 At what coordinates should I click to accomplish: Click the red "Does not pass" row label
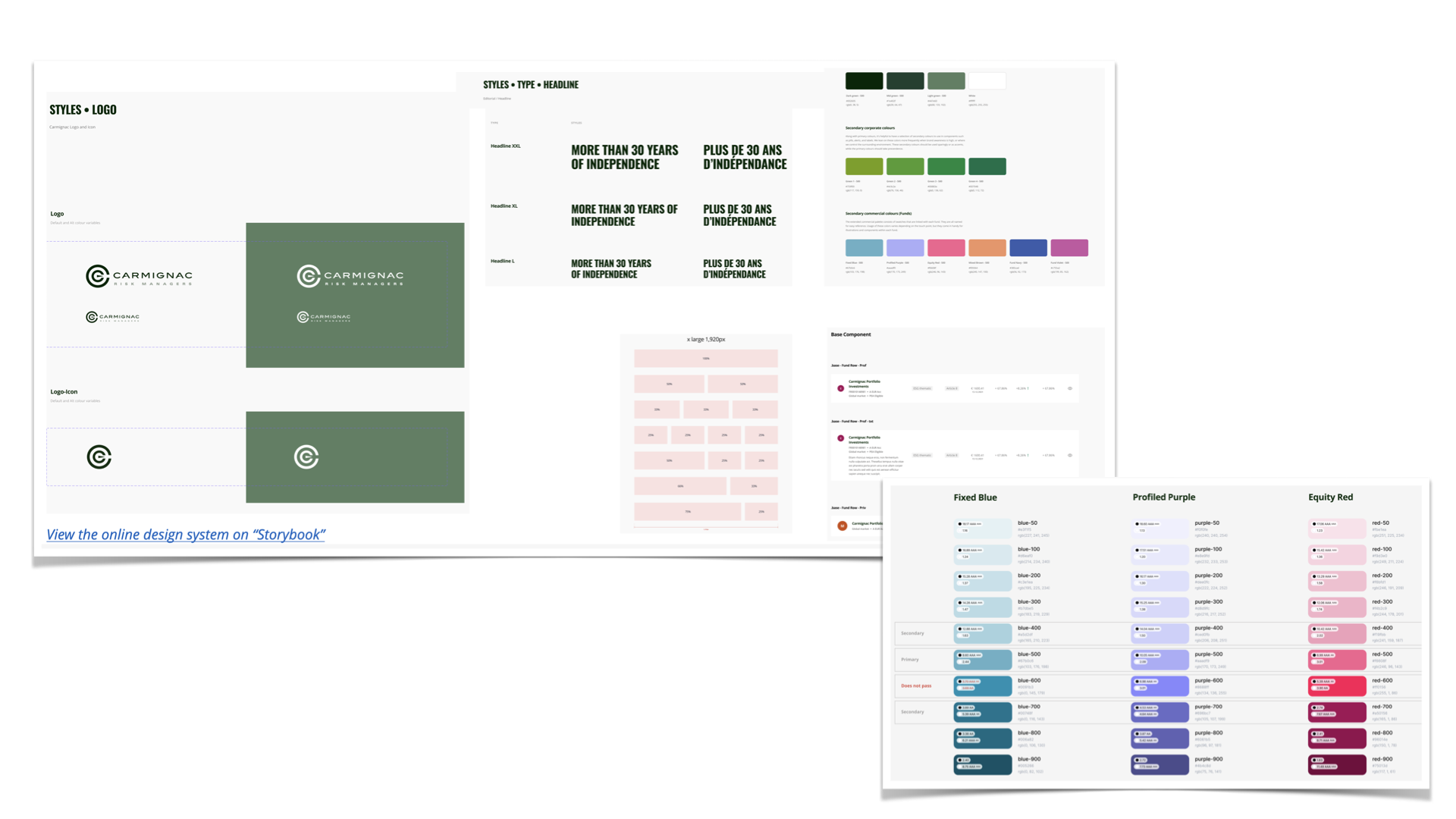pyautogui.click(x=916, y=686)
